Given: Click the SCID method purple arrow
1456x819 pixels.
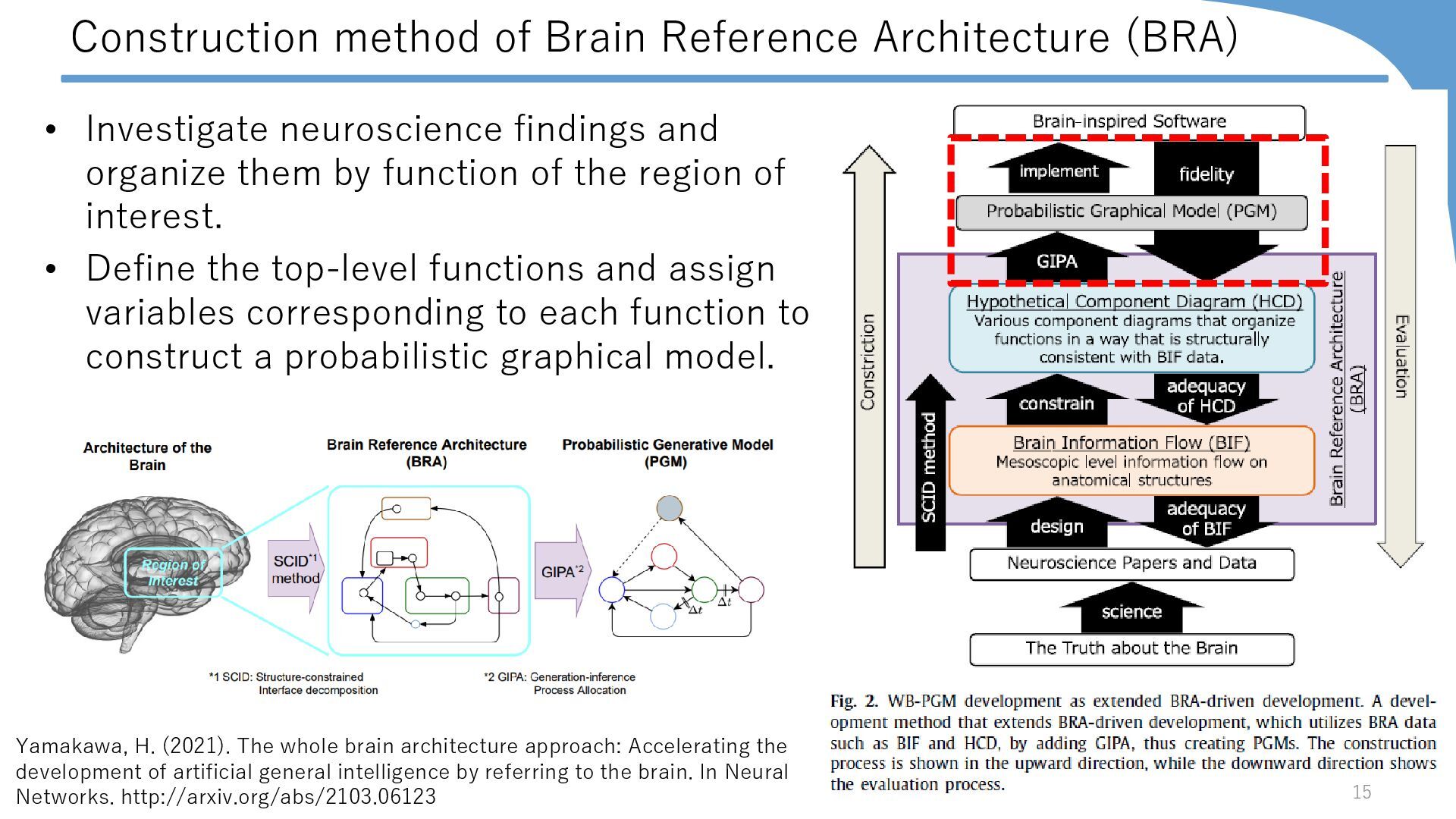Looking at the screenshot, I should coord(296,569).
